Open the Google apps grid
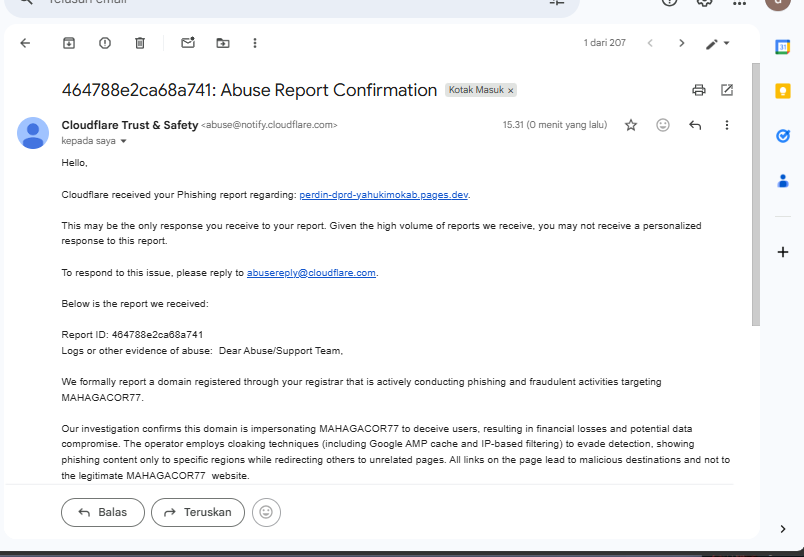 coord(739,3)
